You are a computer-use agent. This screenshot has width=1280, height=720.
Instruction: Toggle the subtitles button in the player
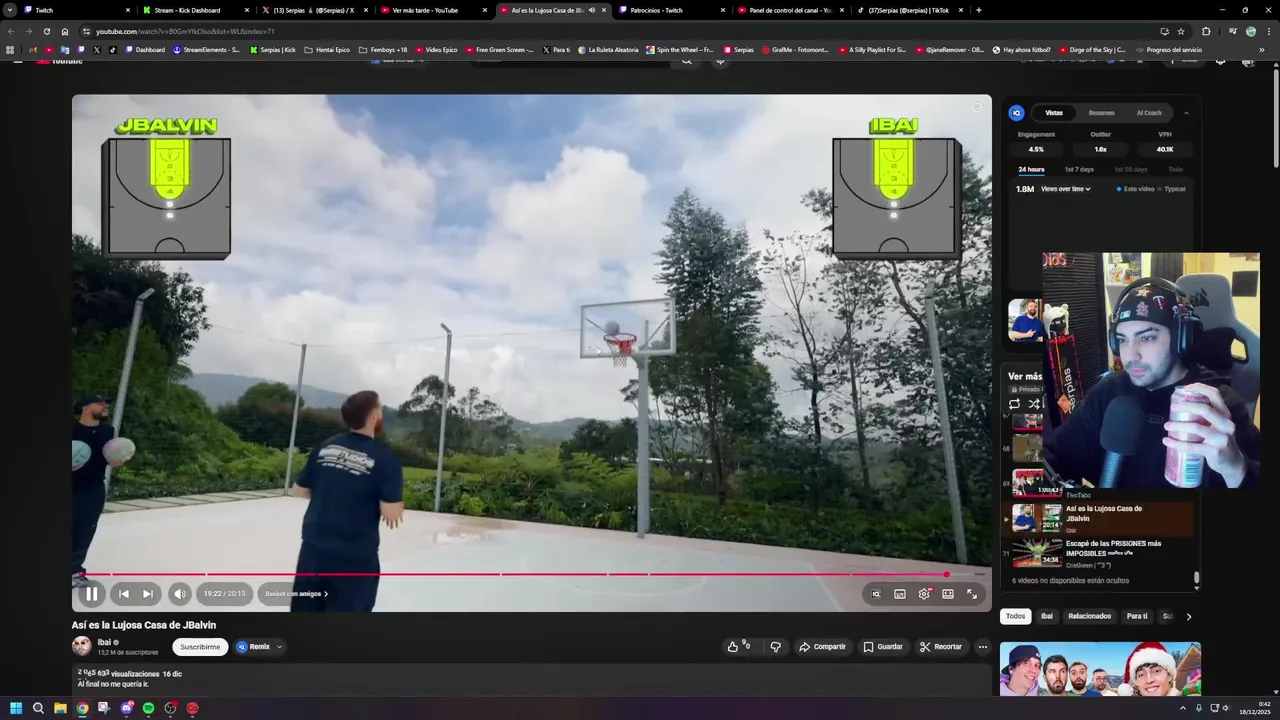(900, 594)
